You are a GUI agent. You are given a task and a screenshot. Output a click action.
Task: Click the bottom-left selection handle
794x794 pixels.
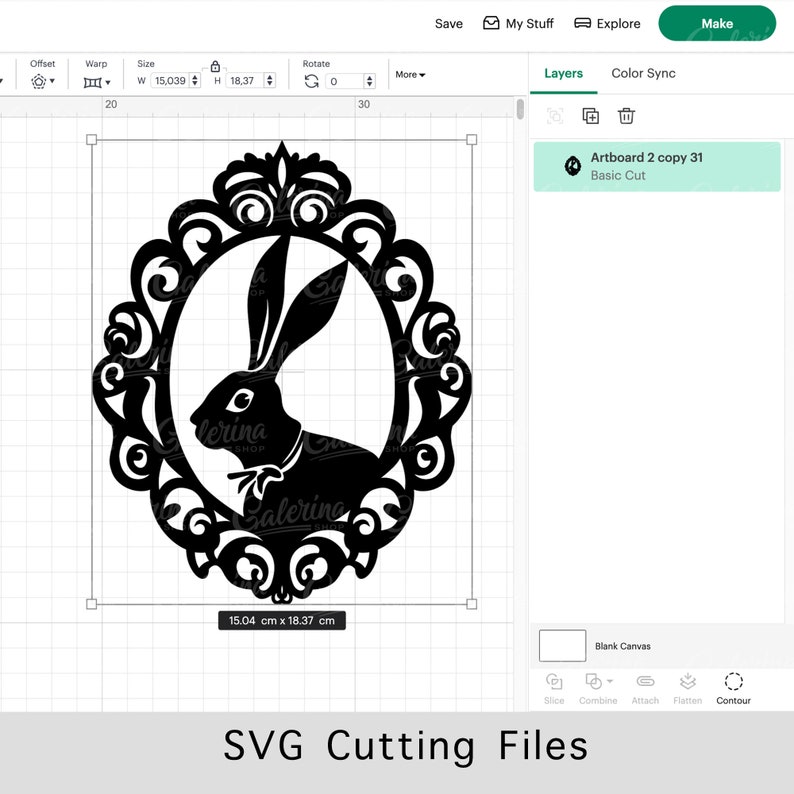[x=92, y=604]
